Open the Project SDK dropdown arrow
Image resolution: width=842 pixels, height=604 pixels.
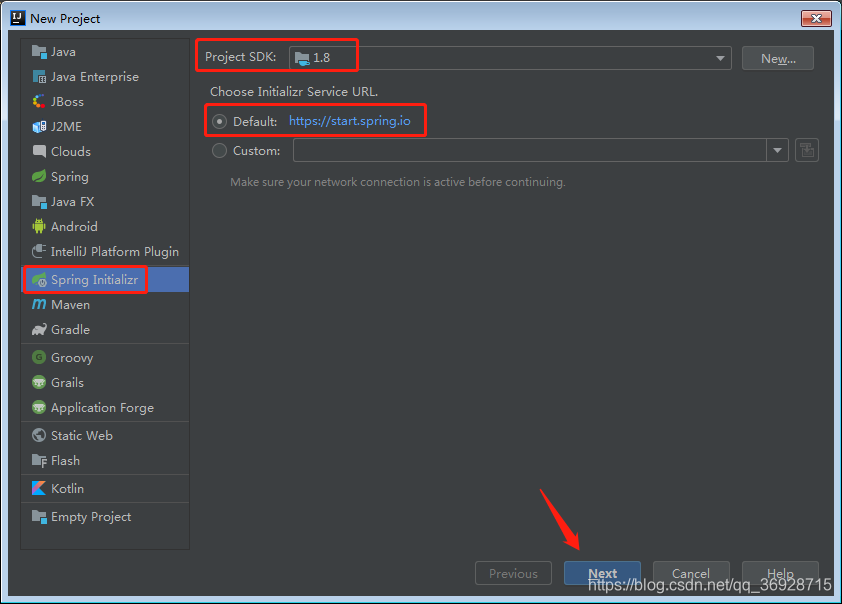pos(720,58)
